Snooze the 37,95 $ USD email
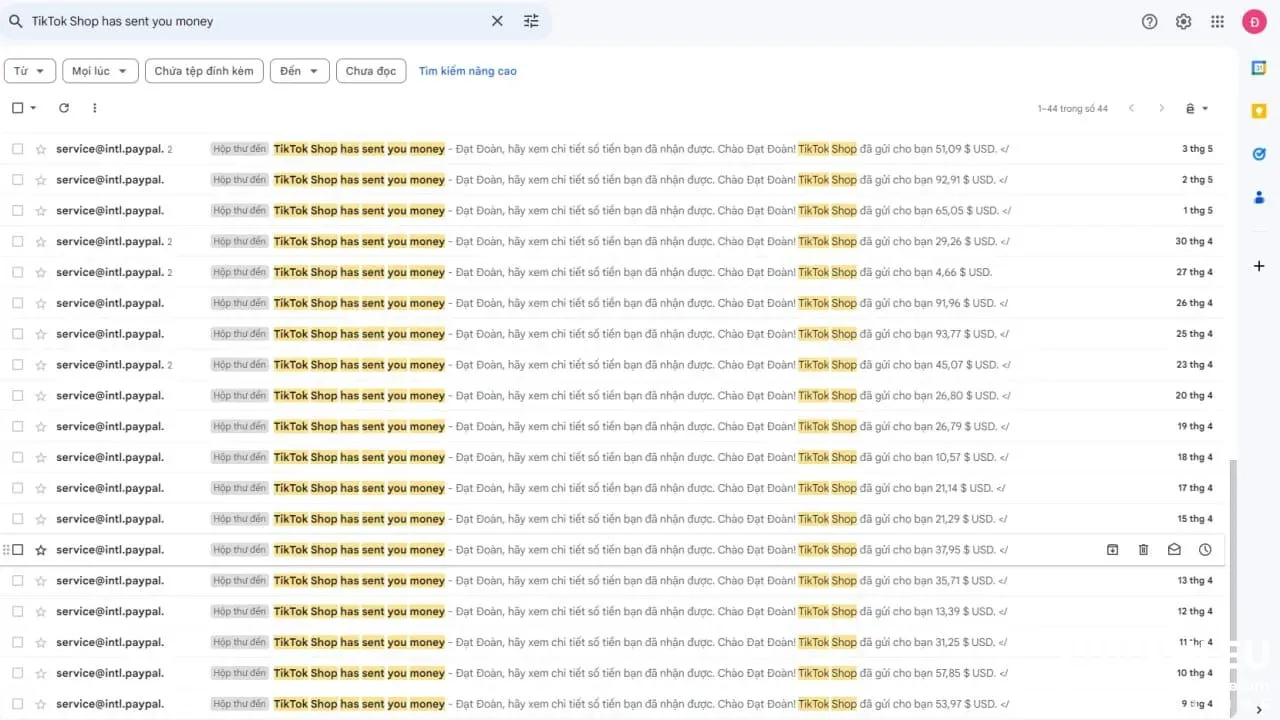 point(1205,550)
